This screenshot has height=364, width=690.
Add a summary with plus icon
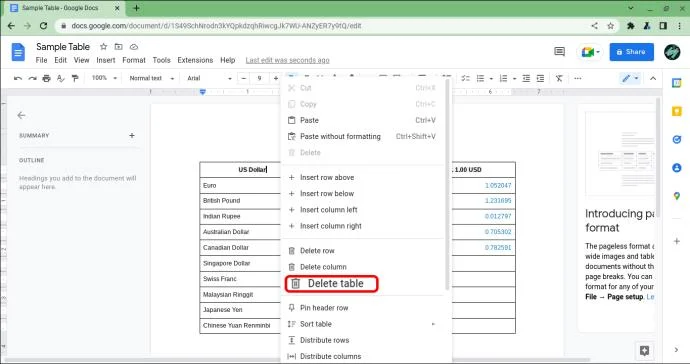[132, 136]
